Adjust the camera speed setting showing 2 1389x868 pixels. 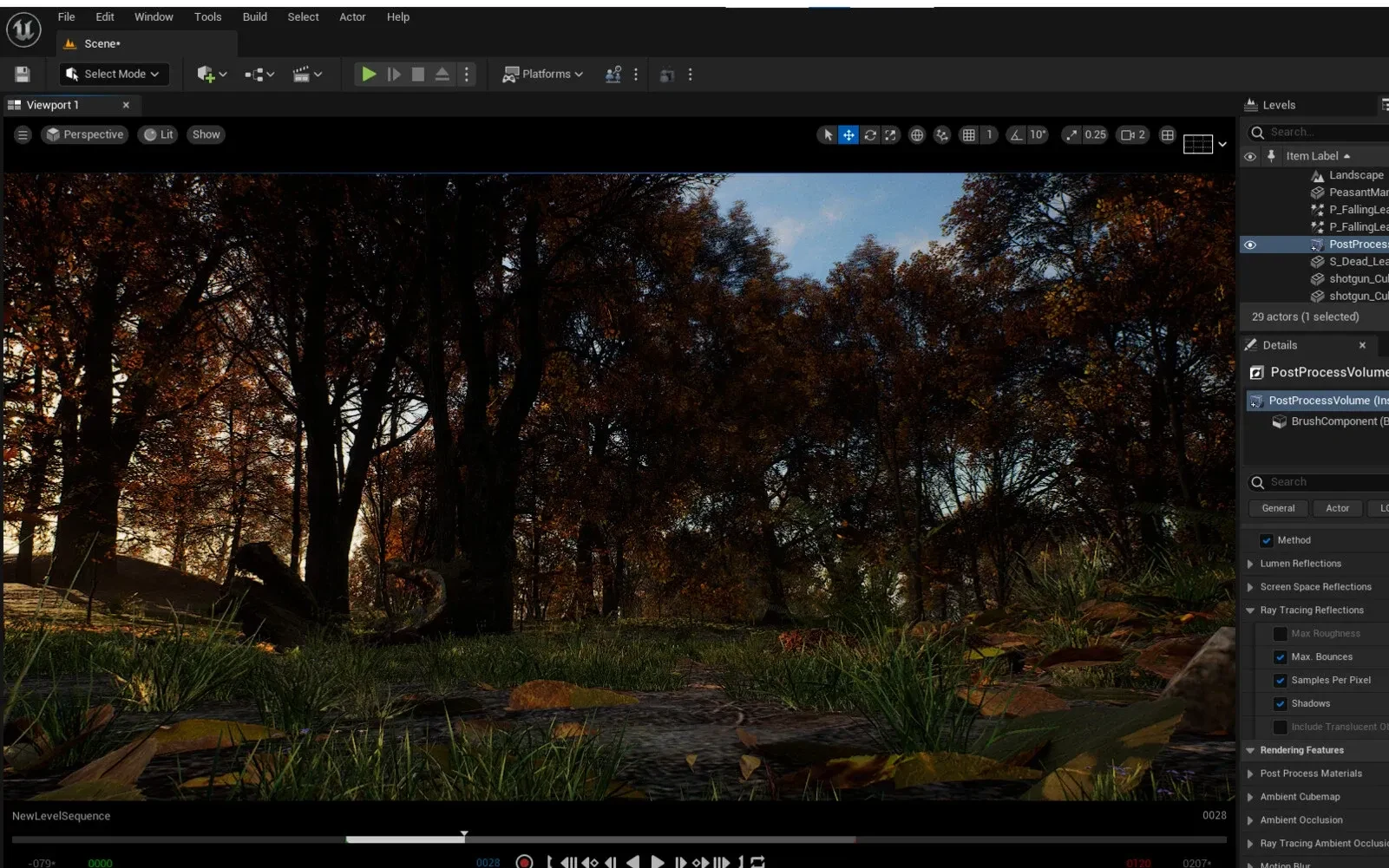coord(1133,134)
